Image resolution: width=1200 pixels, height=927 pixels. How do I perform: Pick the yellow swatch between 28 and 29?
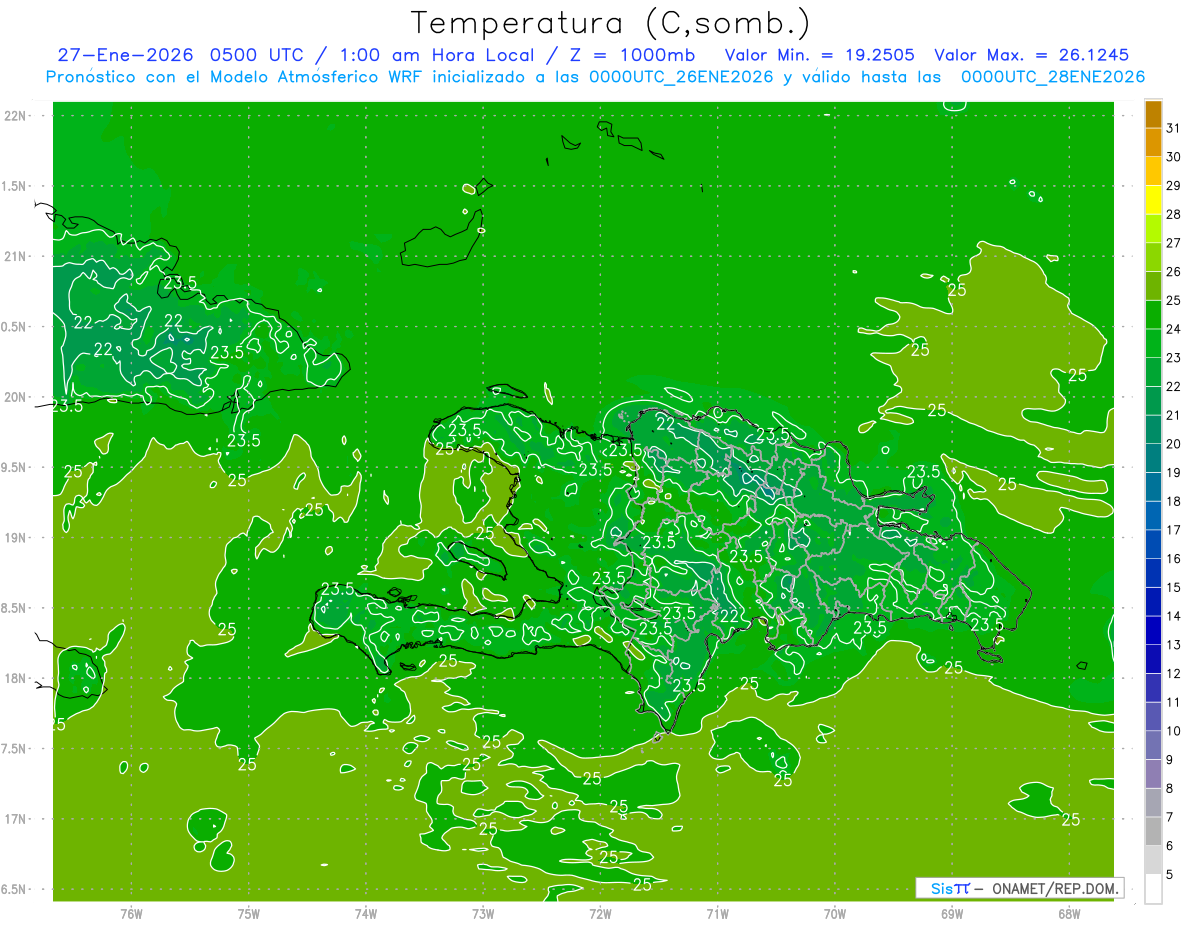coord(1153,200)
